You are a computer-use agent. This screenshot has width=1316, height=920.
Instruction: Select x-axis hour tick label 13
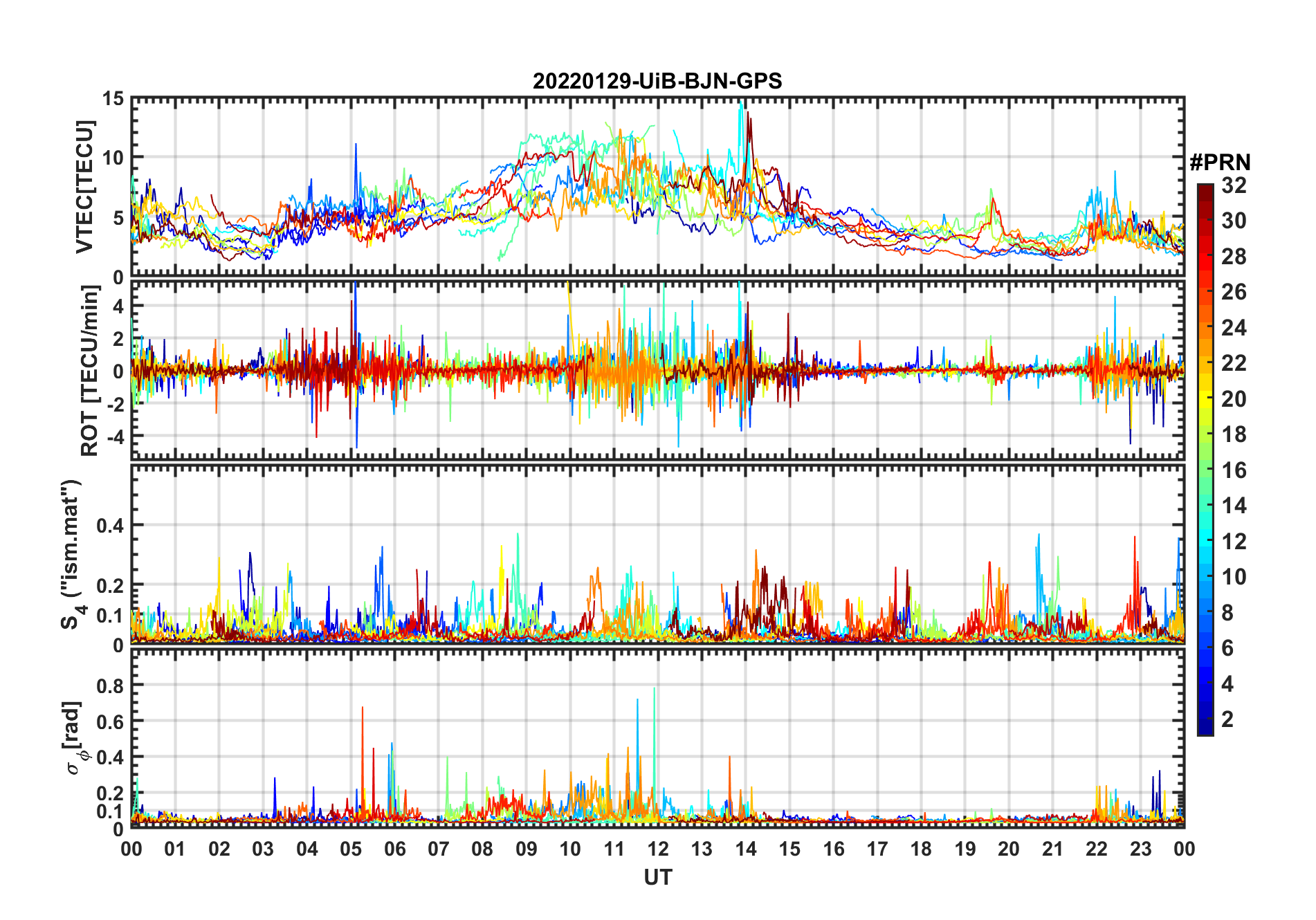click(702, 849)
